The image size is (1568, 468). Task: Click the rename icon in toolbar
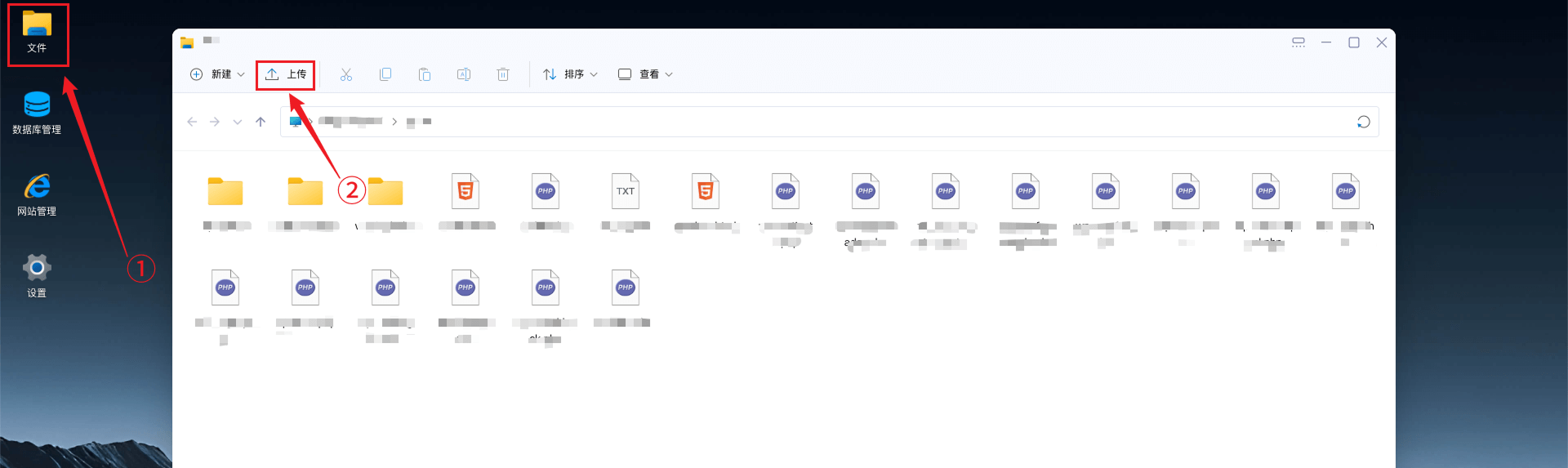464,74
